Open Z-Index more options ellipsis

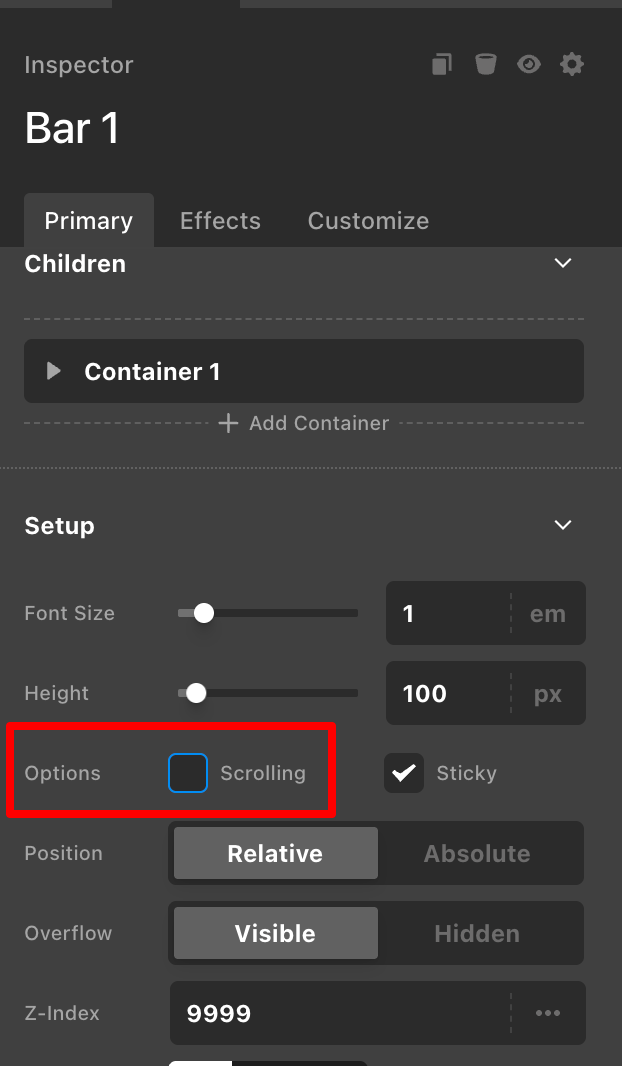coord(548,1013)
